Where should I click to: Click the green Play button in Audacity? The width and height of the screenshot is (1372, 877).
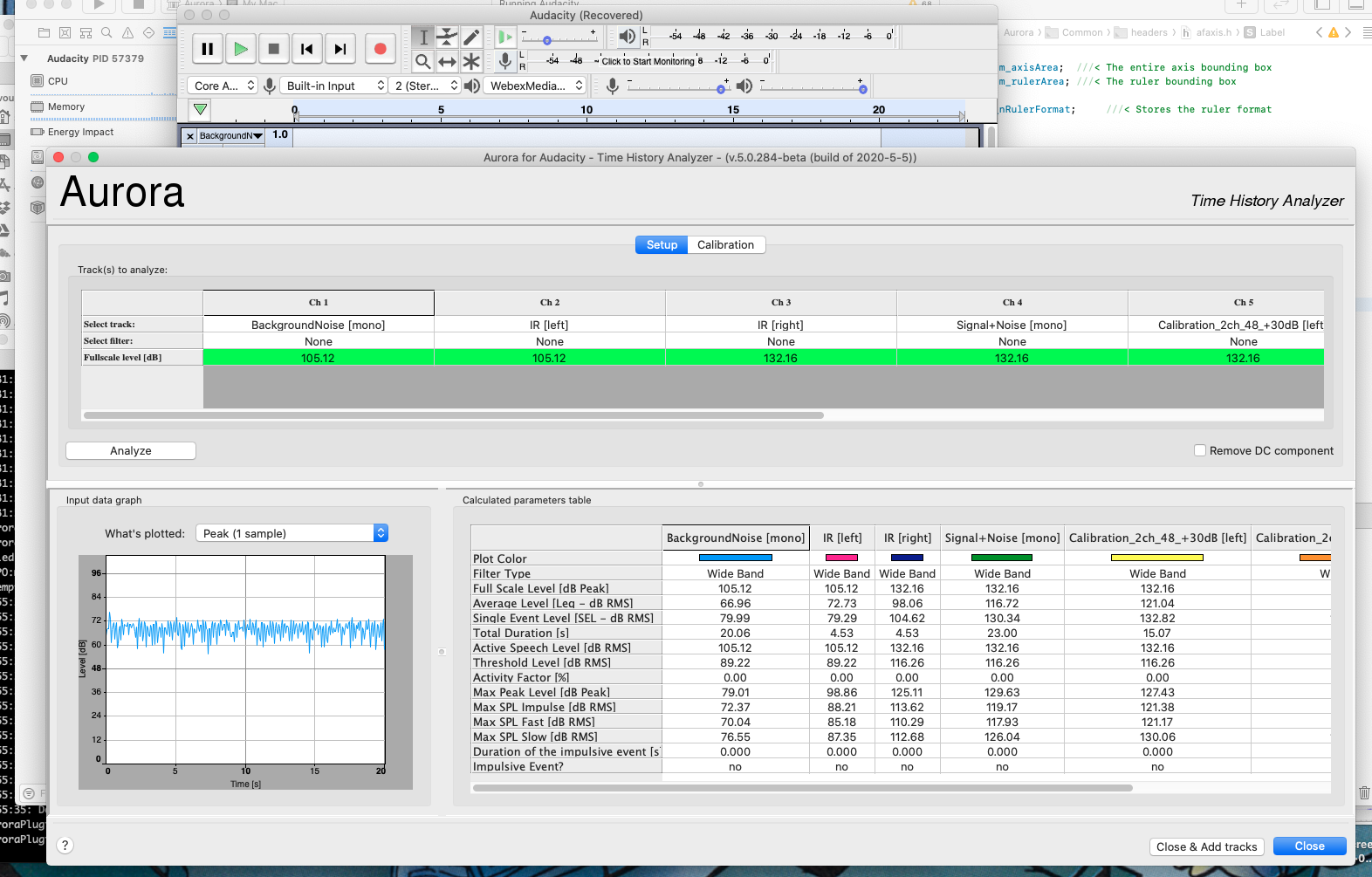(240, 49)
